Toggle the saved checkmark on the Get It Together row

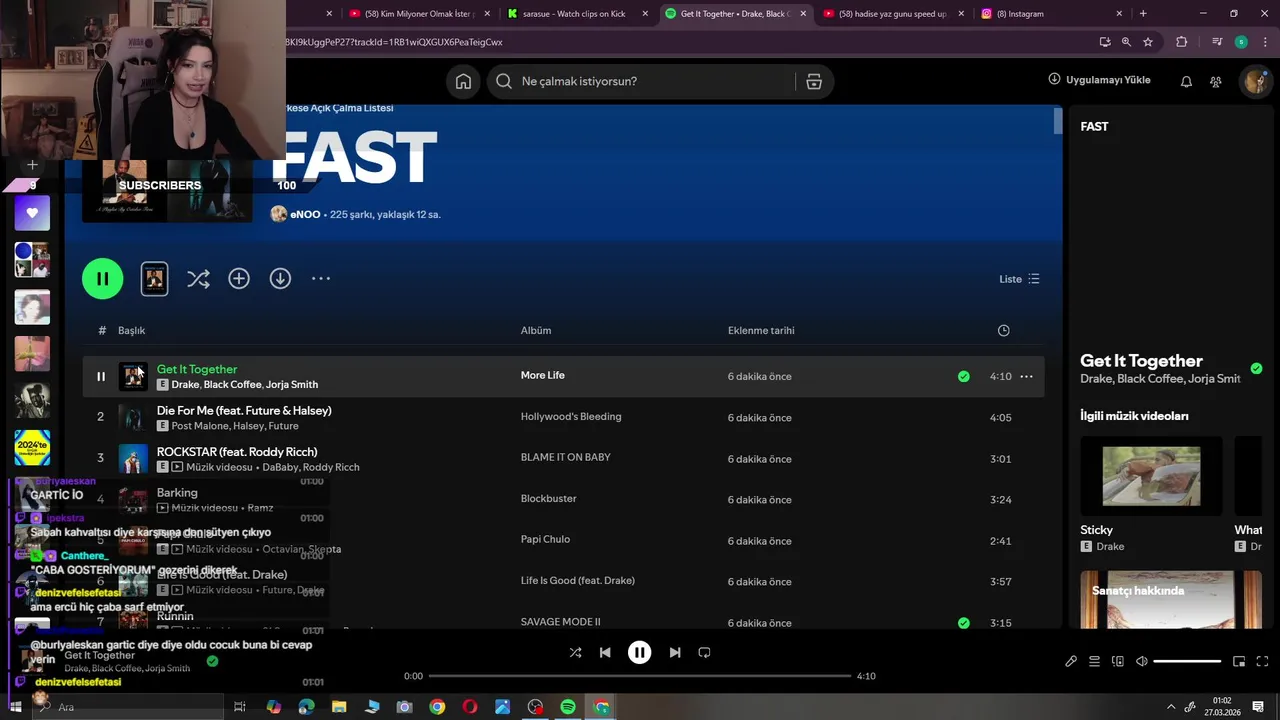pos(963,377)
